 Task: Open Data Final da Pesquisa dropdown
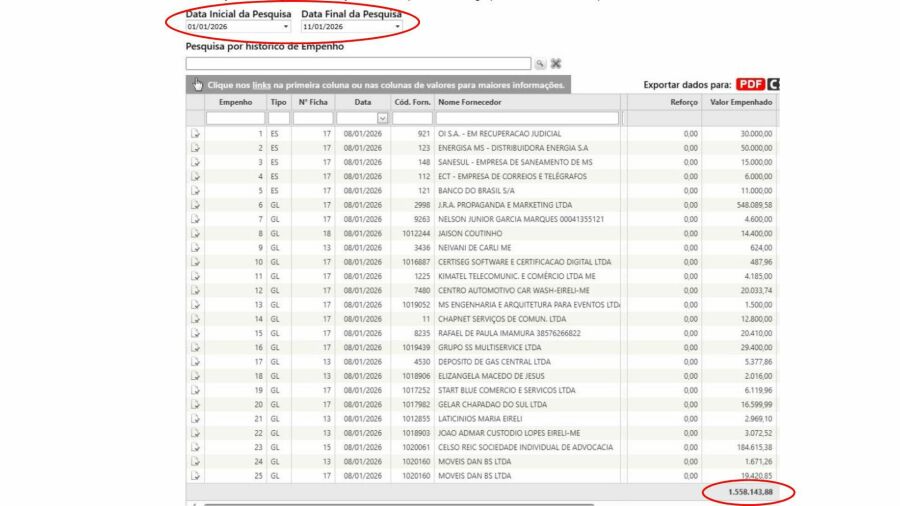[397, 27]
